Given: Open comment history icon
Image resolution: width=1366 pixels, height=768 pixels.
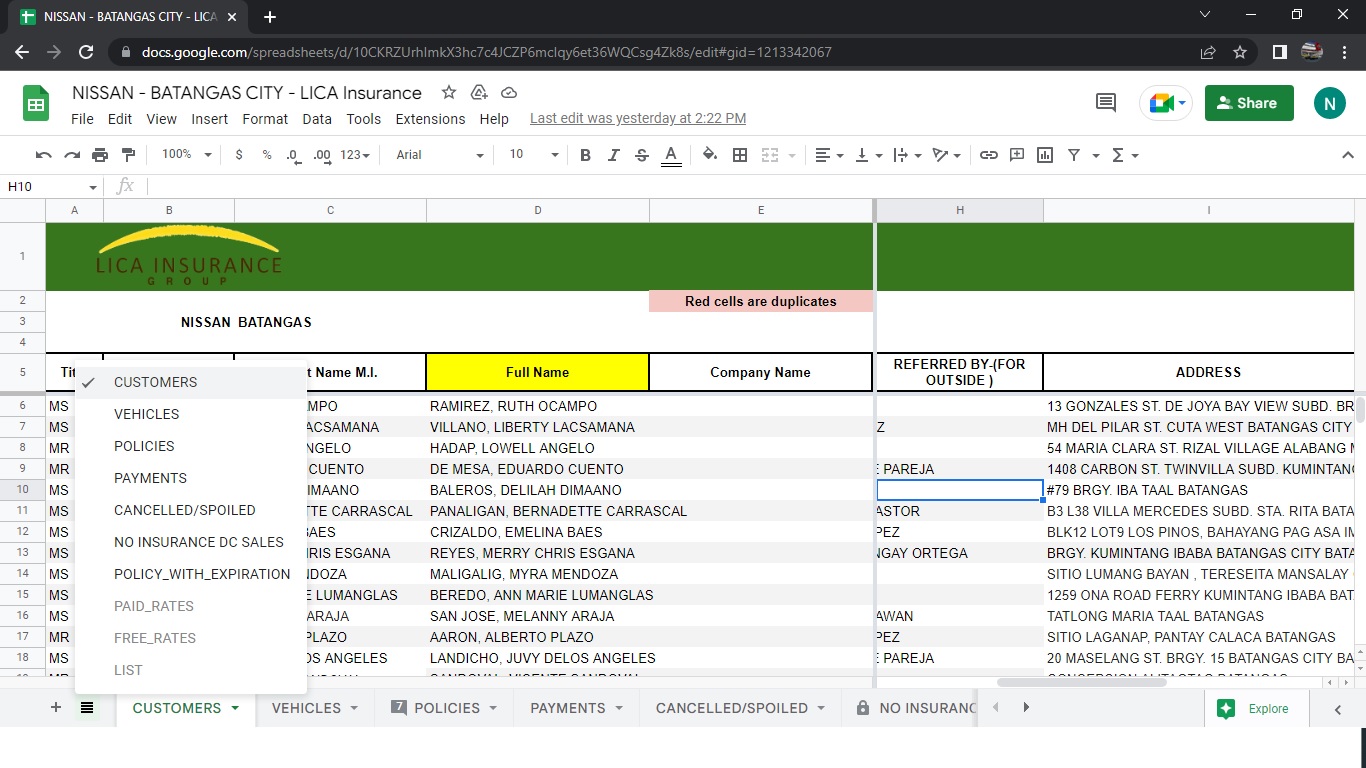Looking at the screenshot, I should point(1106,102).
